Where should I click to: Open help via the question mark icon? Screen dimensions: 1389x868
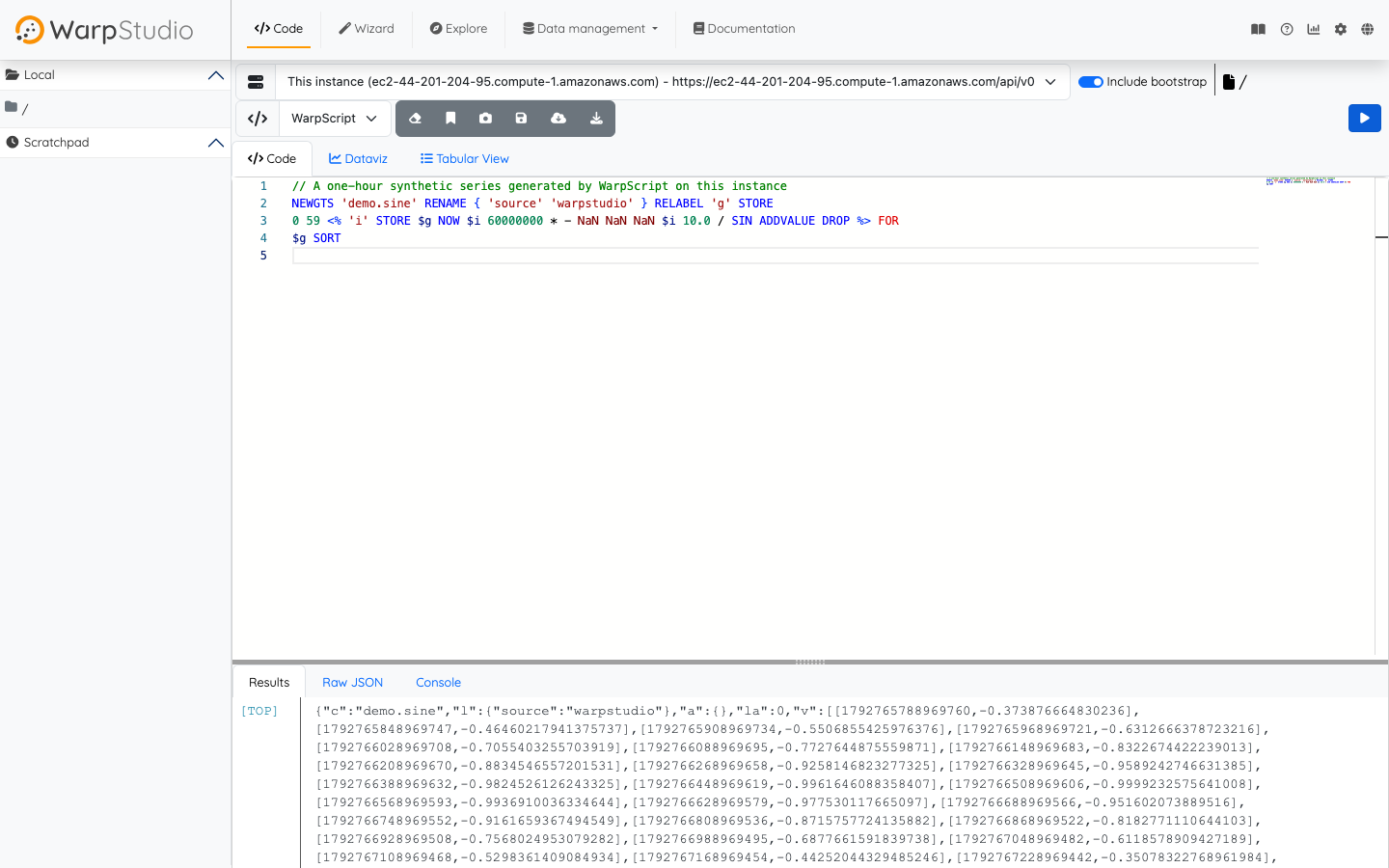[x=1287, y=29]
